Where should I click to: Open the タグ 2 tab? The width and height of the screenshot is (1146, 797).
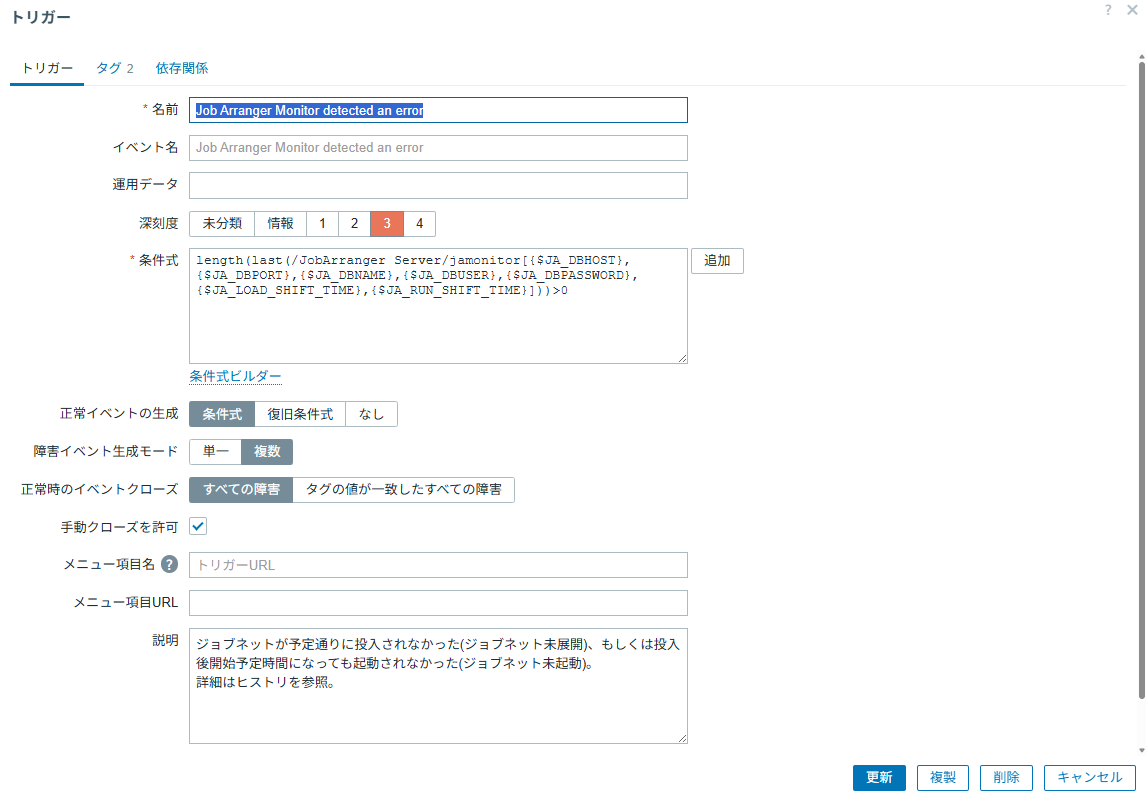click(115, 68)
